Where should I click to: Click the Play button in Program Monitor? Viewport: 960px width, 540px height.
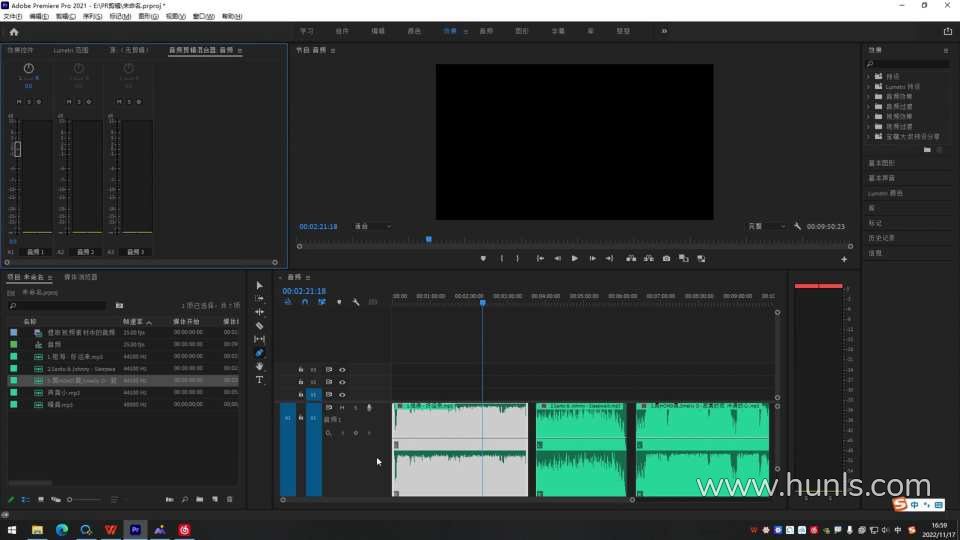[x=574, y=258]
